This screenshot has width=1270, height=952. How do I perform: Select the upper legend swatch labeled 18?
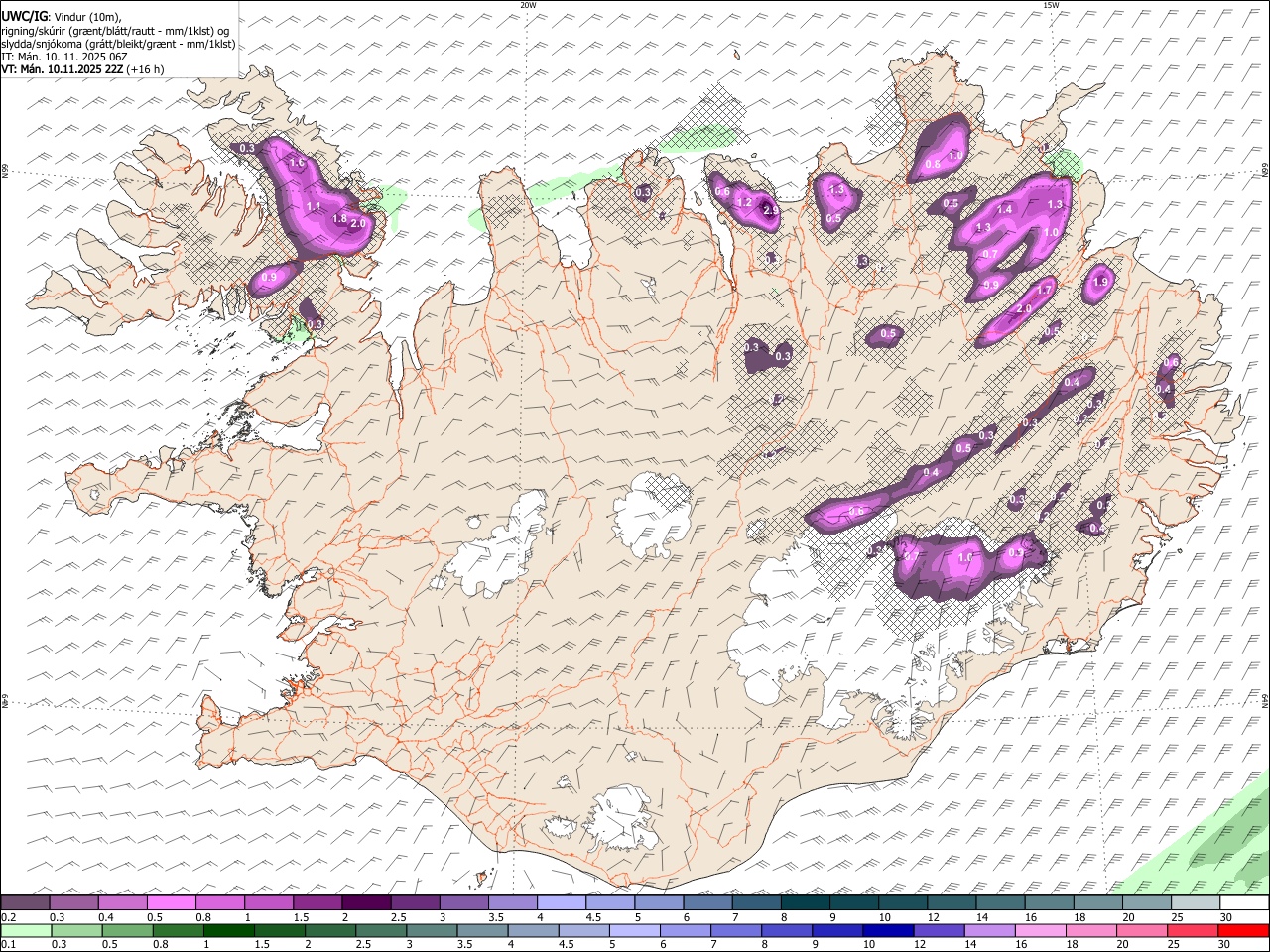(x=1098, y=902)
